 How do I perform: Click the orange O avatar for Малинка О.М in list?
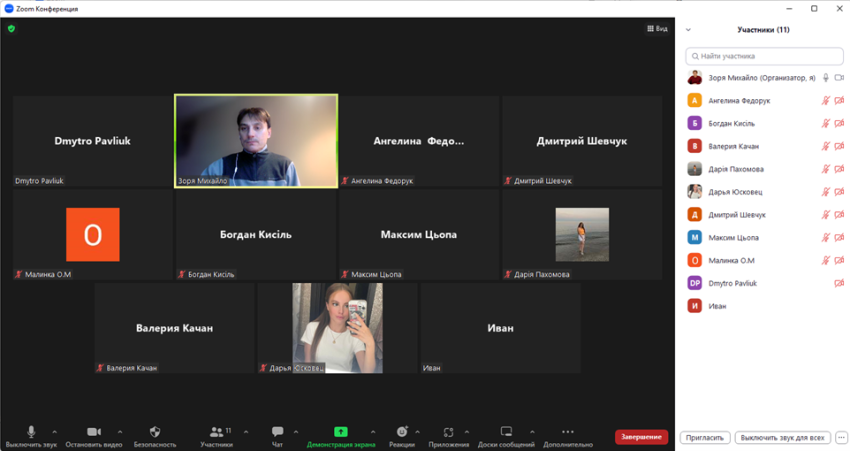694,260
